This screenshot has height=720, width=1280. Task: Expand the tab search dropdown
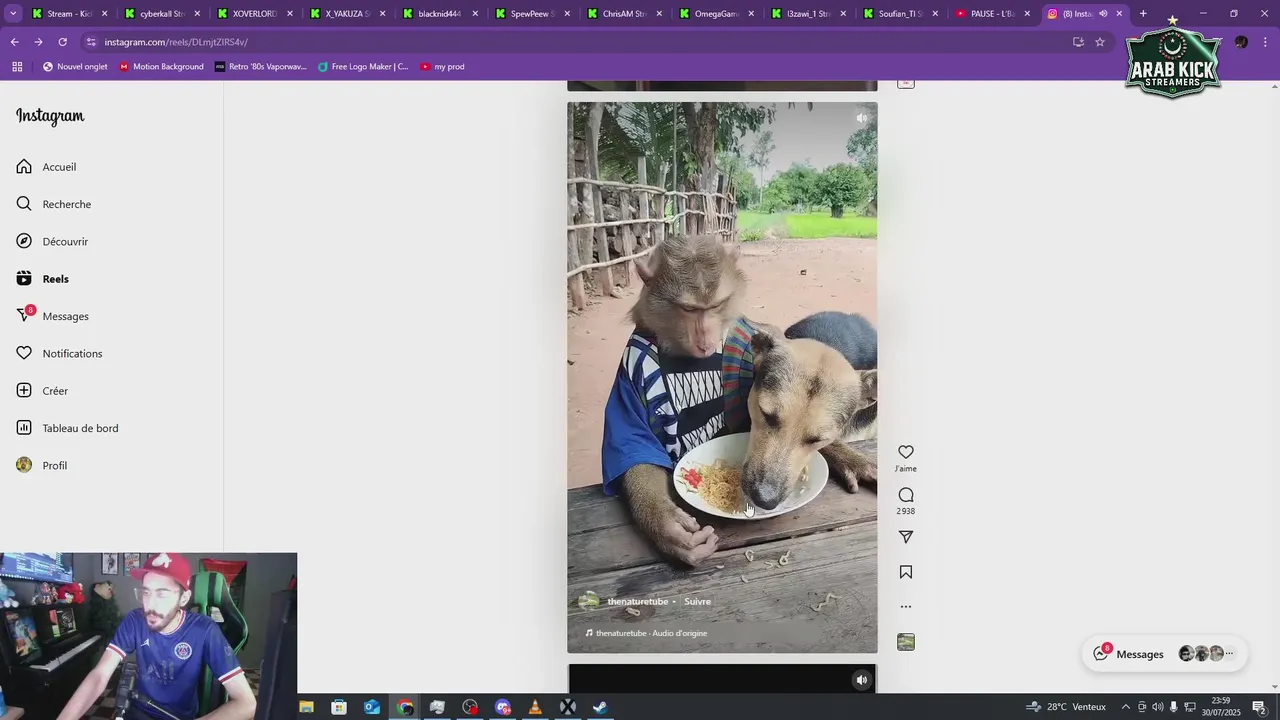click(x=13, y=14)
